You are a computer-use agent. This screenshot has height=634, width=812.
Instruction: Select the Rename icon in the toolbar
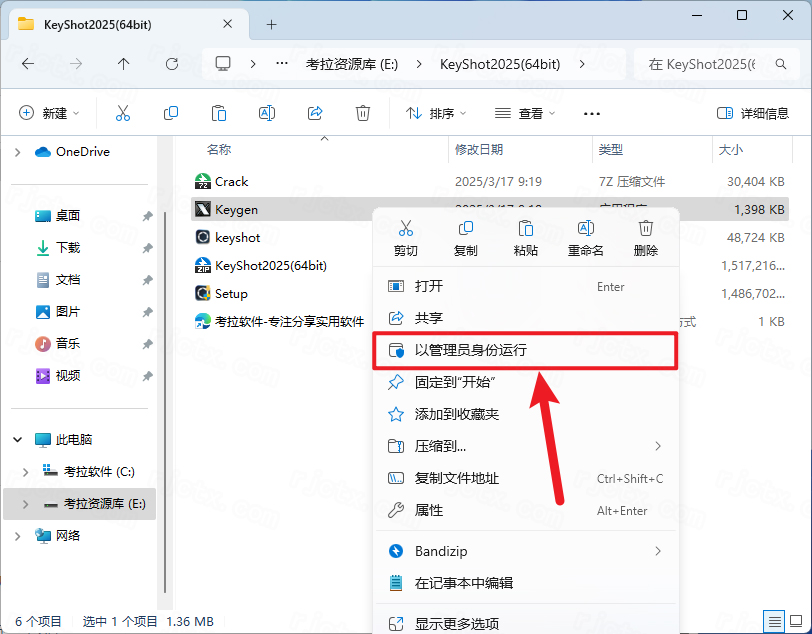pyautogui.click(x=267, y=112)
